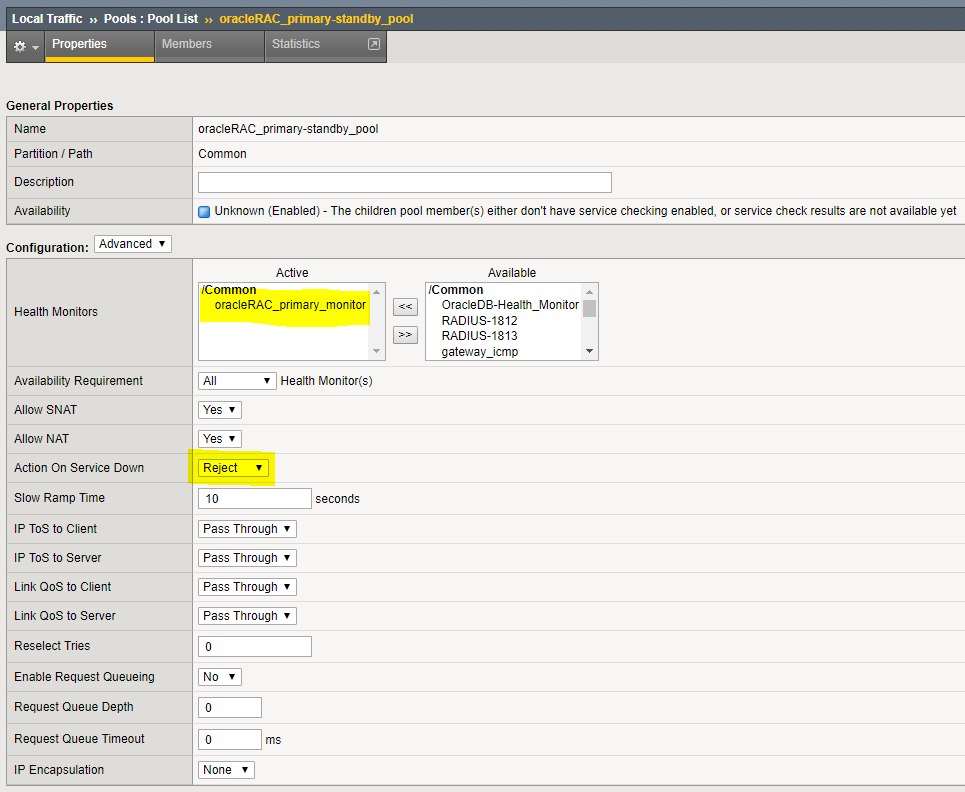Select gateway_icmp in Available monitors
This screenshot has height=792, width=965.
tap(479, 352)
